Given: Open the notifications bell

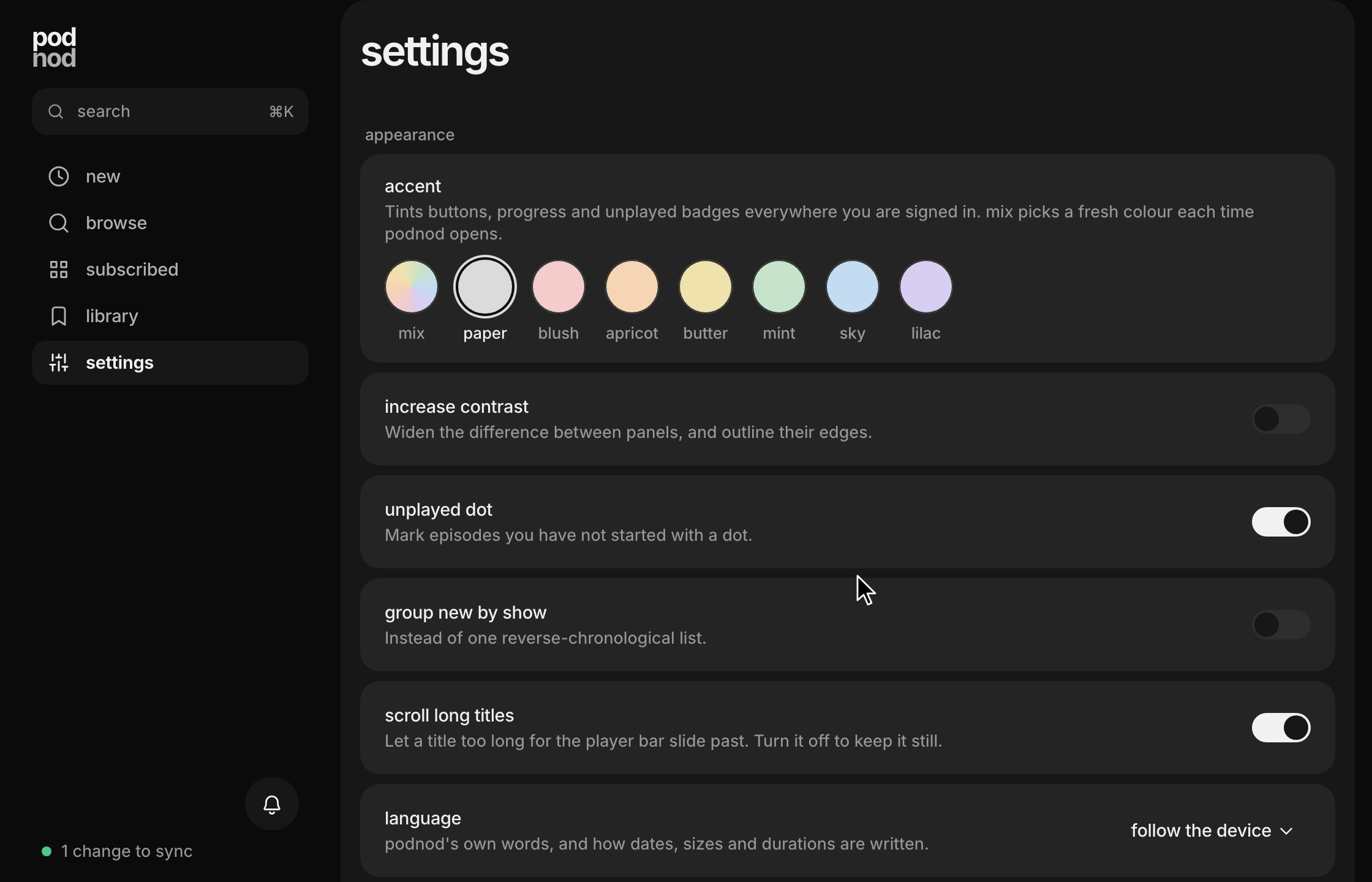Looking at the screenshot, I should [x=272, y=804].
